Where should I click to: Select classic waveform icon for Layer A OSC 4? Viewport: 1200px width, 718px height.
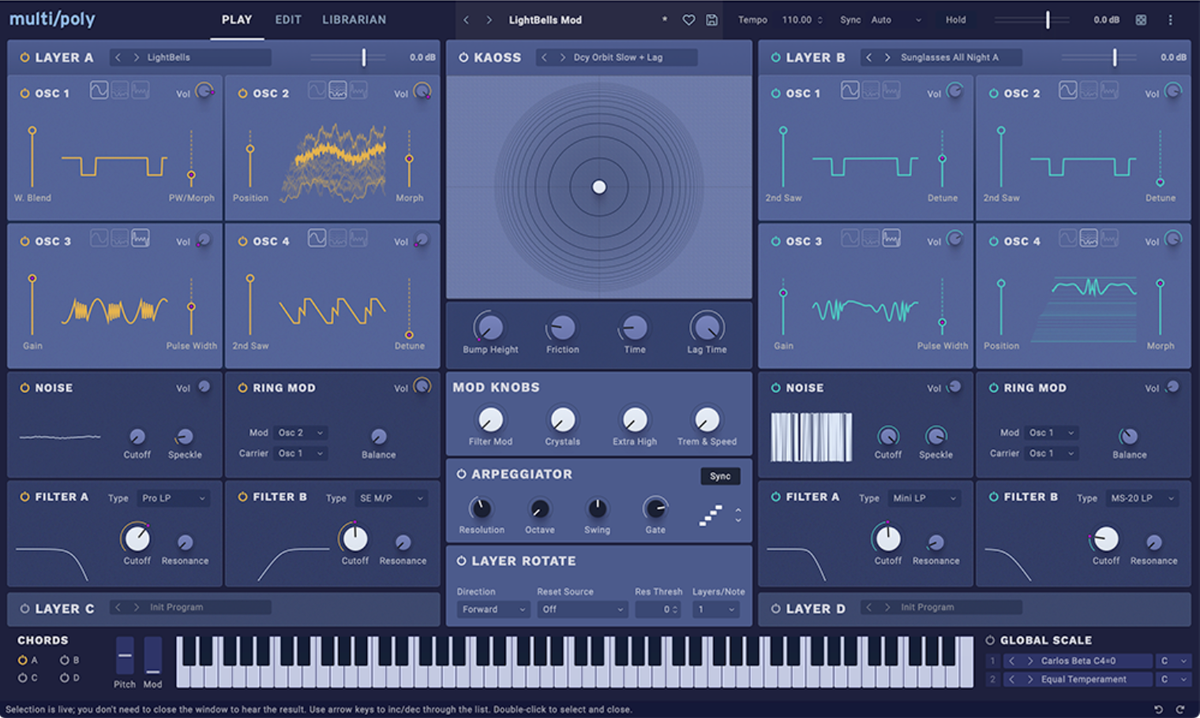[317, 239]
